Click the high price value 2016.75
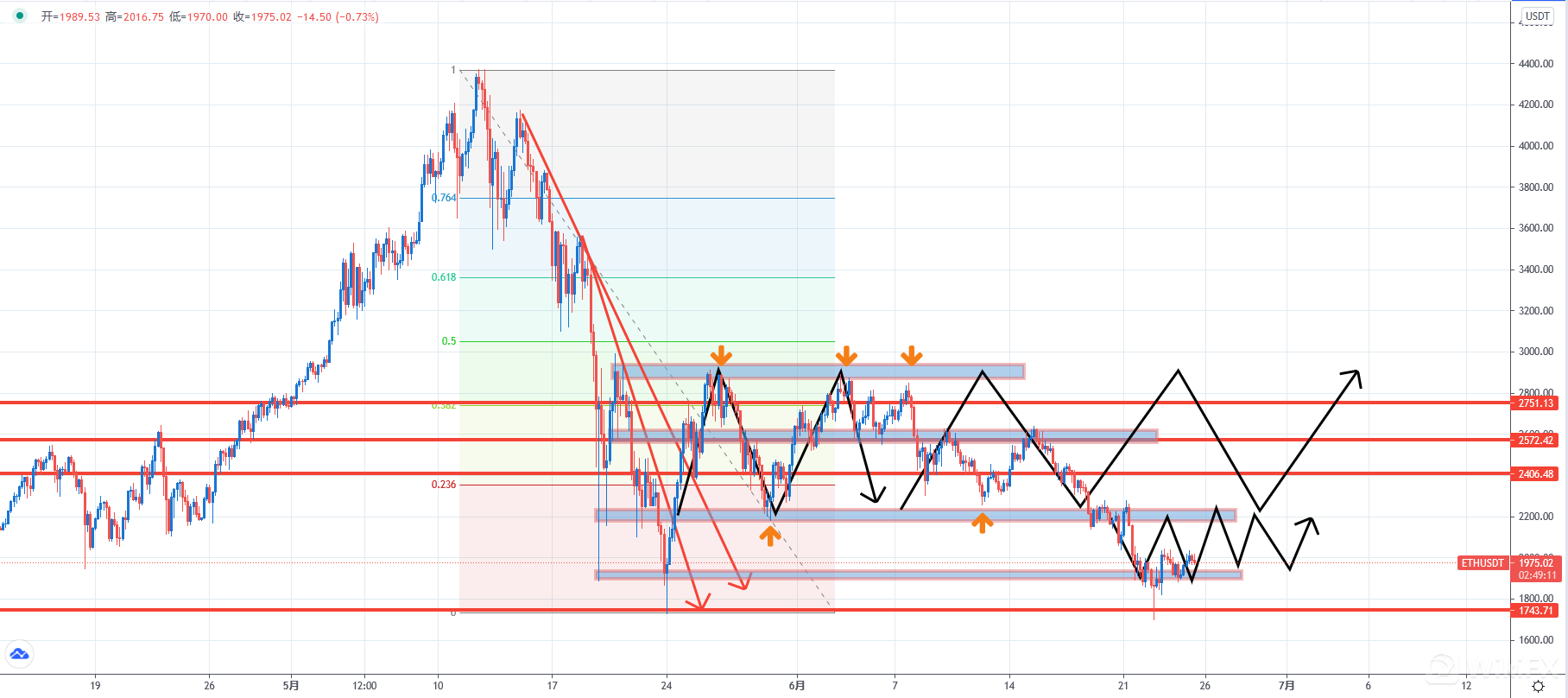Image resolution: width=1568 pixels, height=698 pixels. [143, 17]
